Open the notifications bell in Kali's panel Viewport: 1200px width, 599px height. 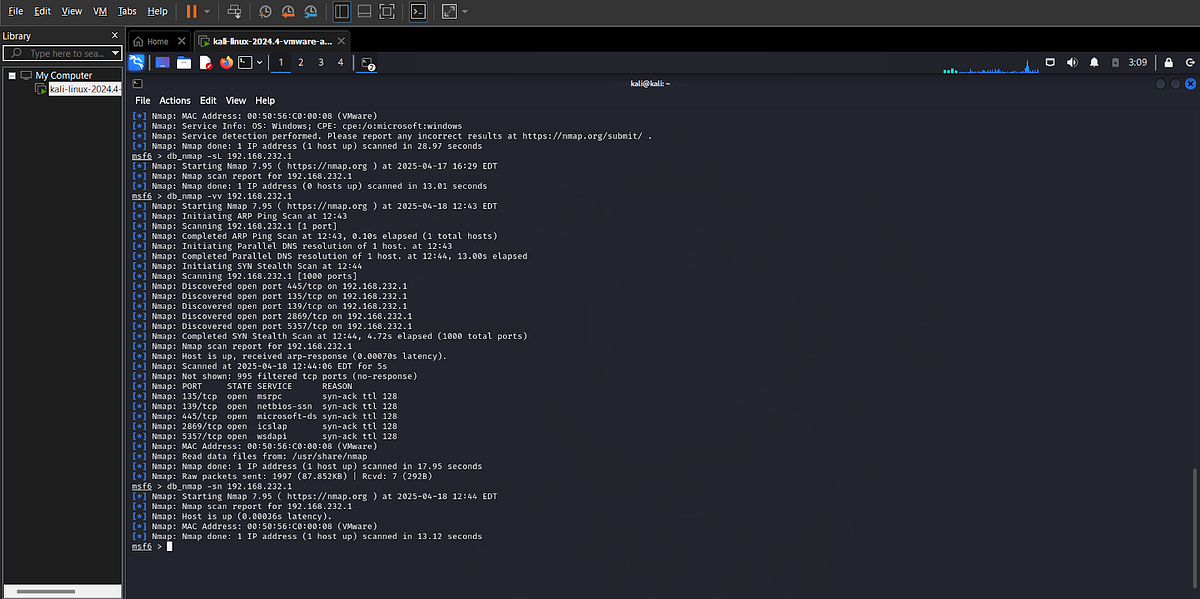pyautogui.click(x=1095, y=62)
